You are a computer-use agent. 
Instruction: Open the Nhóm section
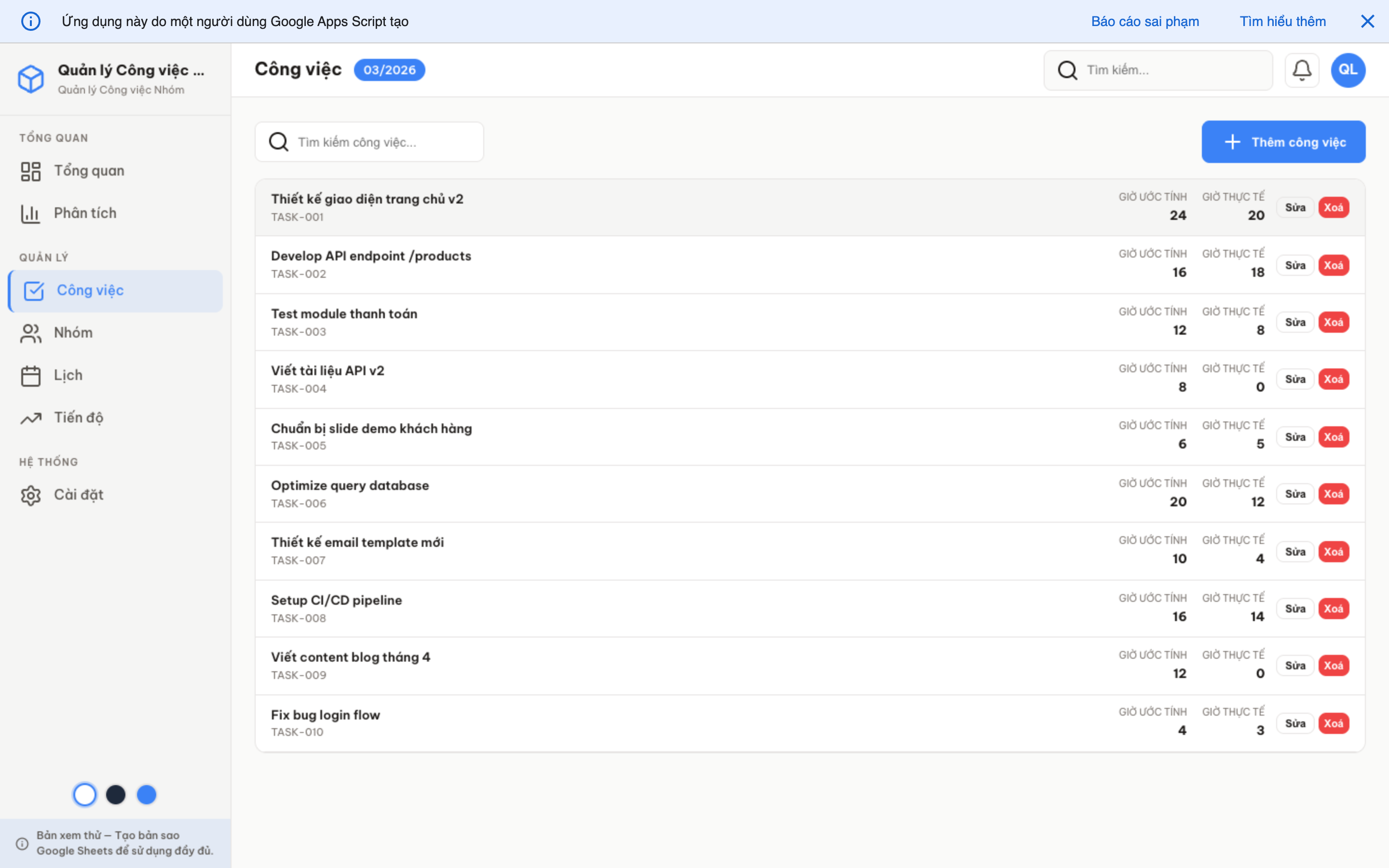coord(73,332)
